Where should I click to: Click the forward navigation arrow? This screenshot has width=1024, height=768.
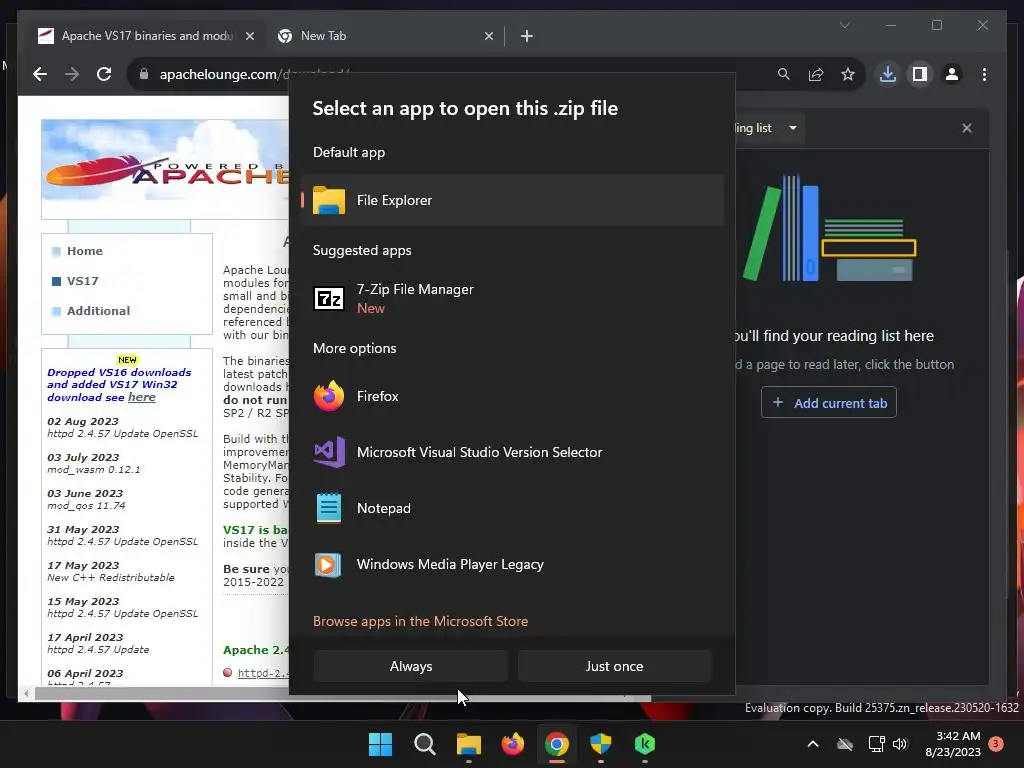point(72,74)
